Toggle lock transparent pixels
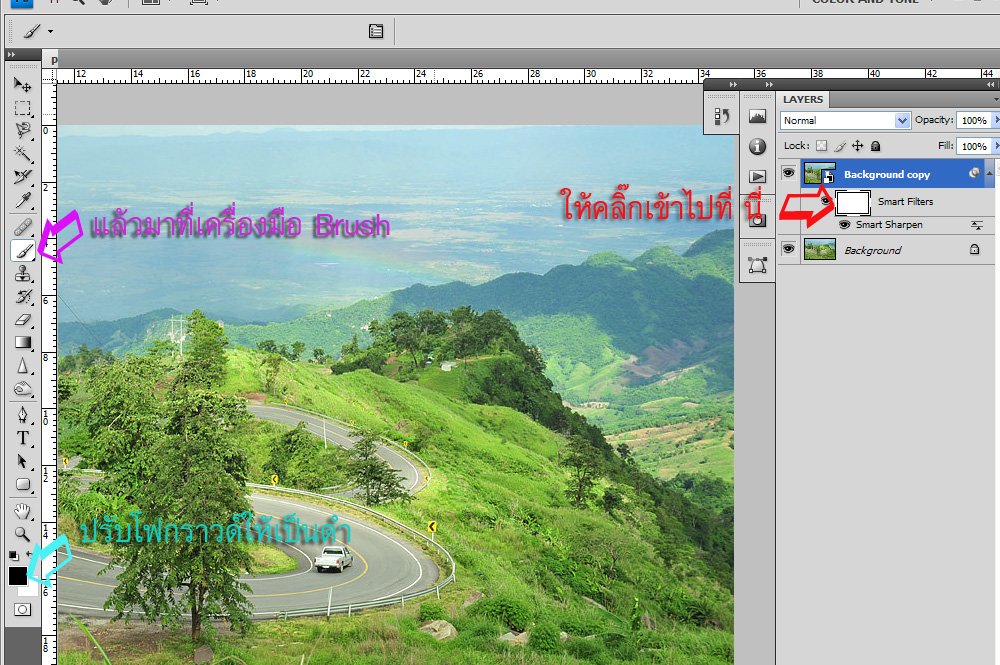Screen dimensions: 1000x665 822,146
